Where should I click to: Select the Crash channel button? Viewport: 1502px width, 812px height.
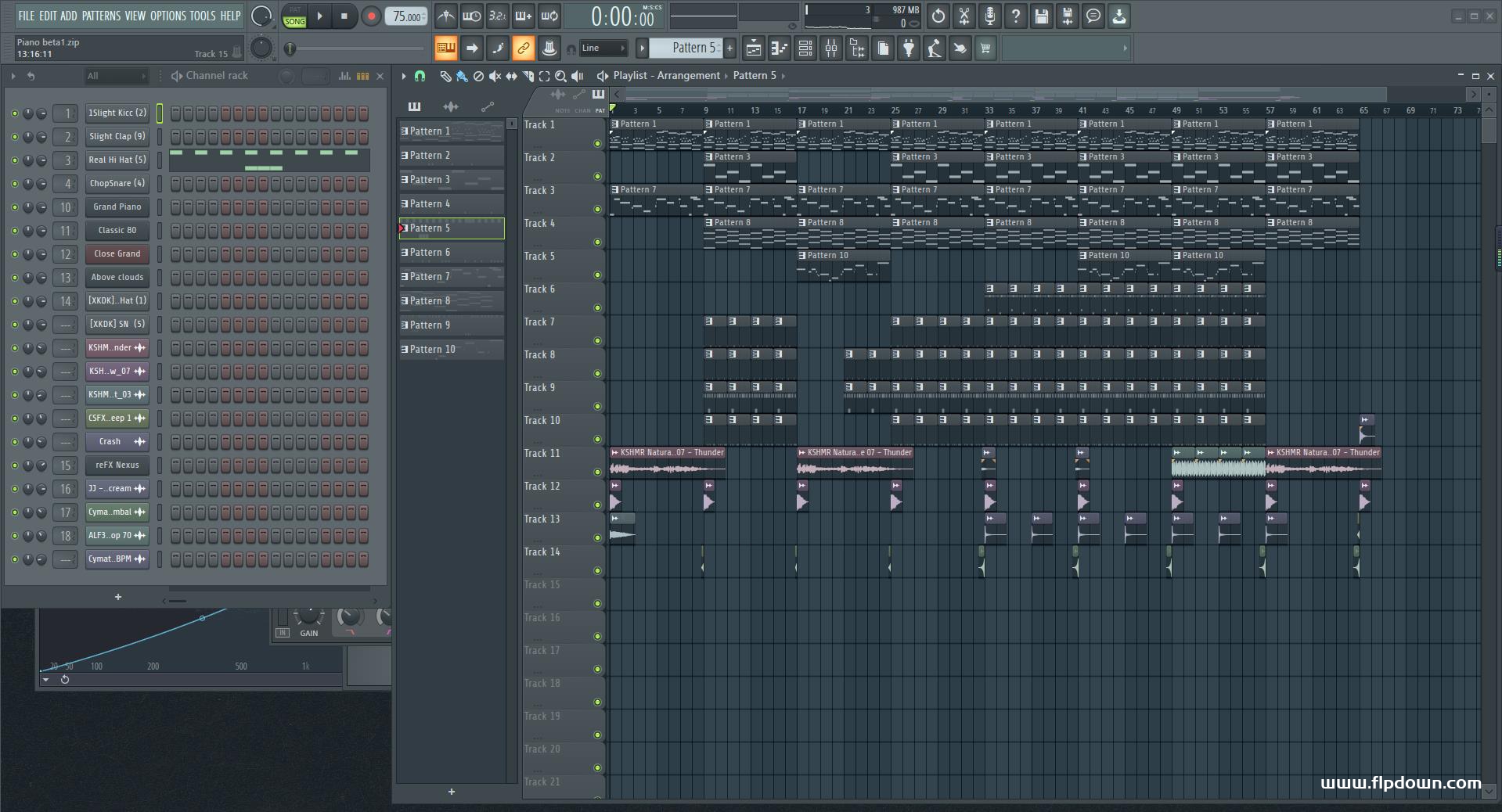[x=117, y=441]
